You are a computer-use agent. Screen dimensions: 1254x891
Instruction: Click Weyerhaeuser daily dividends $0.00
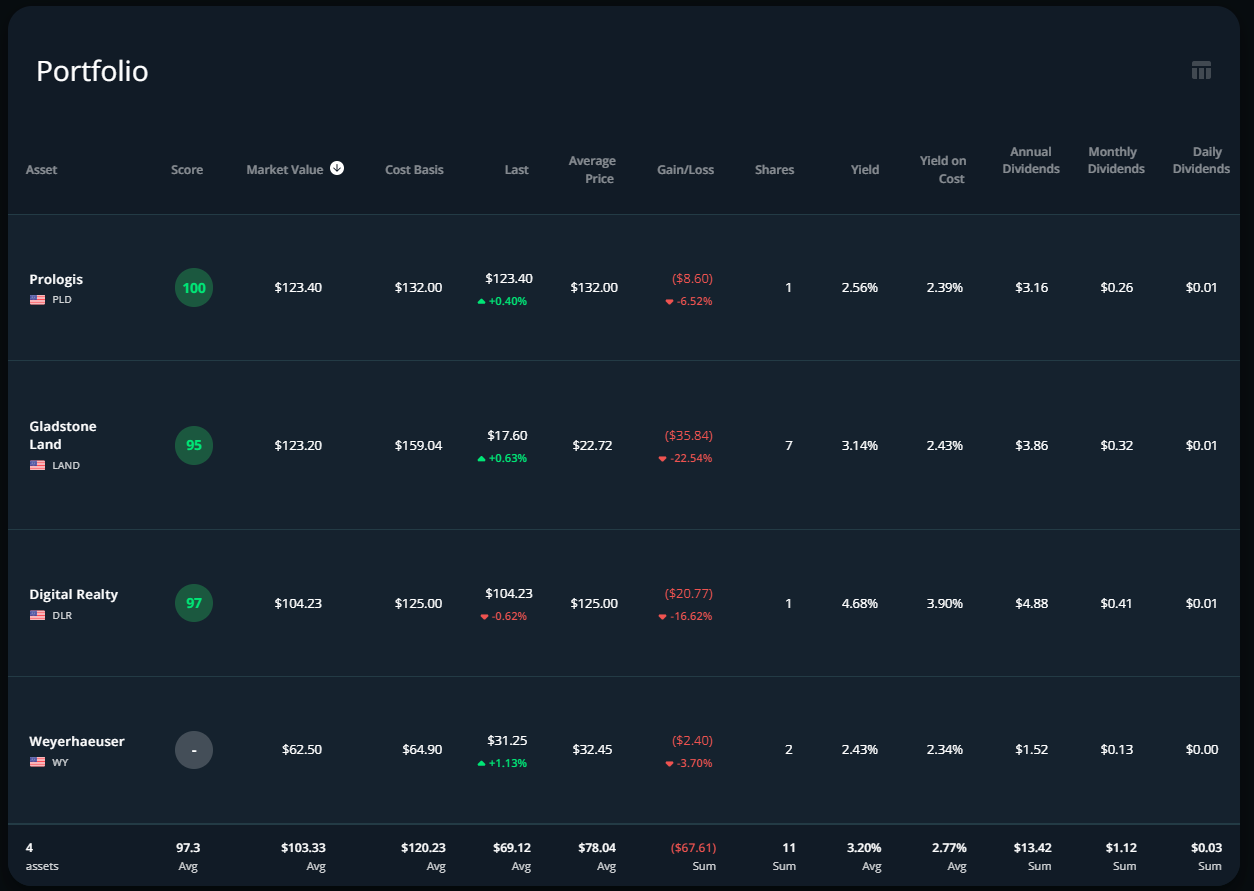(x=1202, y=749)
